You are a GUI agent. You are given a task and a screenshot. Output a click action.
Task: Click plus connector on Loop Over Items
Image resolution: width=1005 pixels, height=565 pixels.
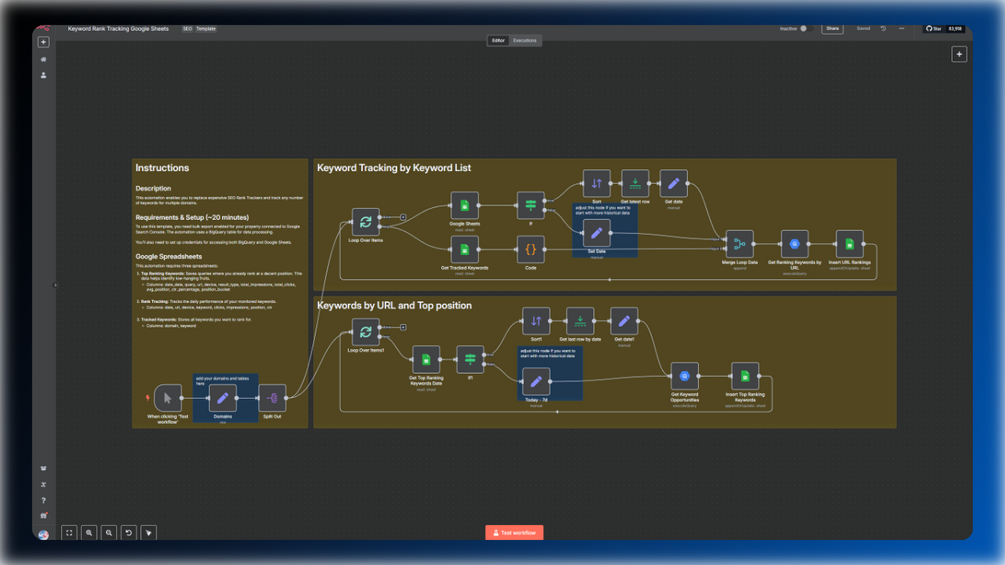tap(403, 217)
